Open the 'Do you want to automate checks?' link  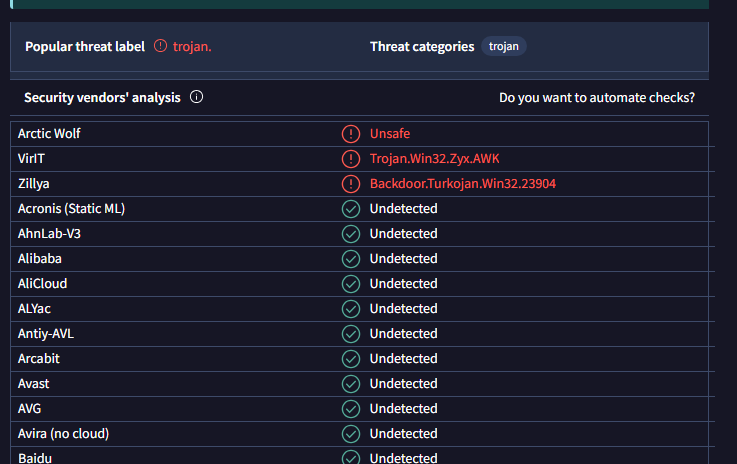596,97
